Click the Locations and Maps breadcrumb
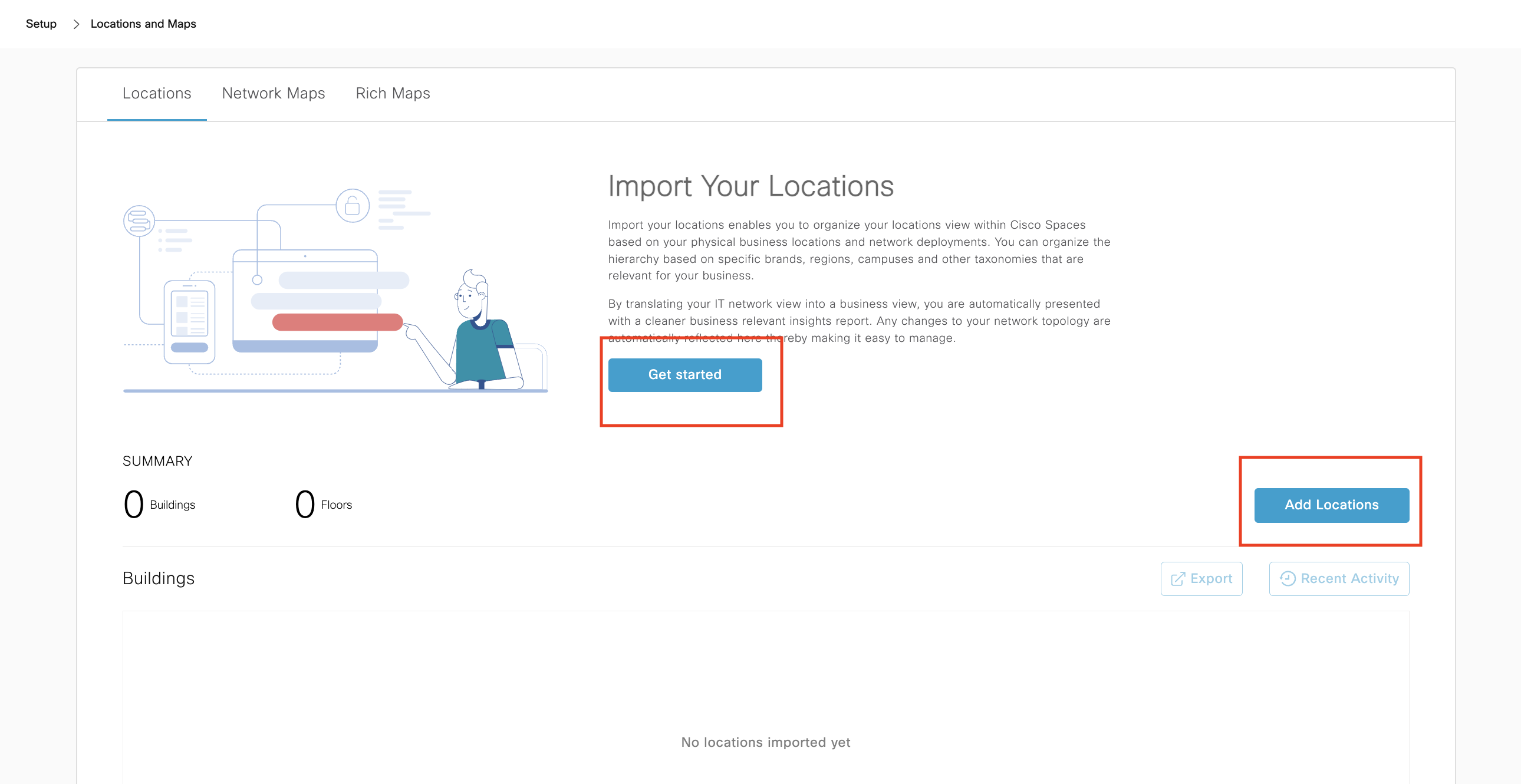Image resolution: width=1521 pixels, height=784 pixels. 143,24
